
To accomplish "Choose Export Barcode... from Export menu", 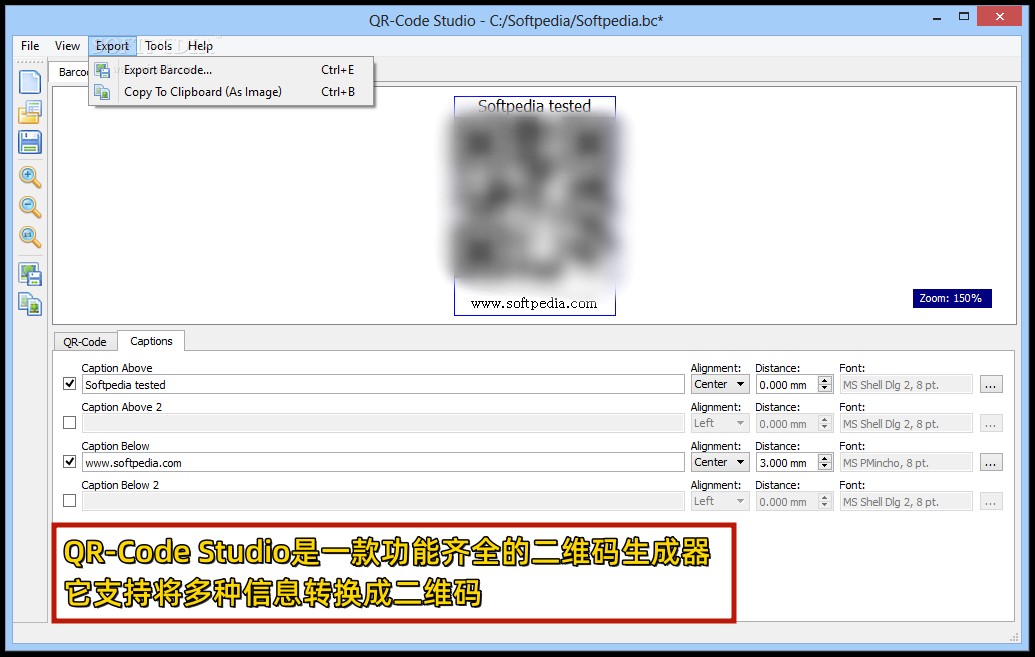I will [x=231, y=70].
